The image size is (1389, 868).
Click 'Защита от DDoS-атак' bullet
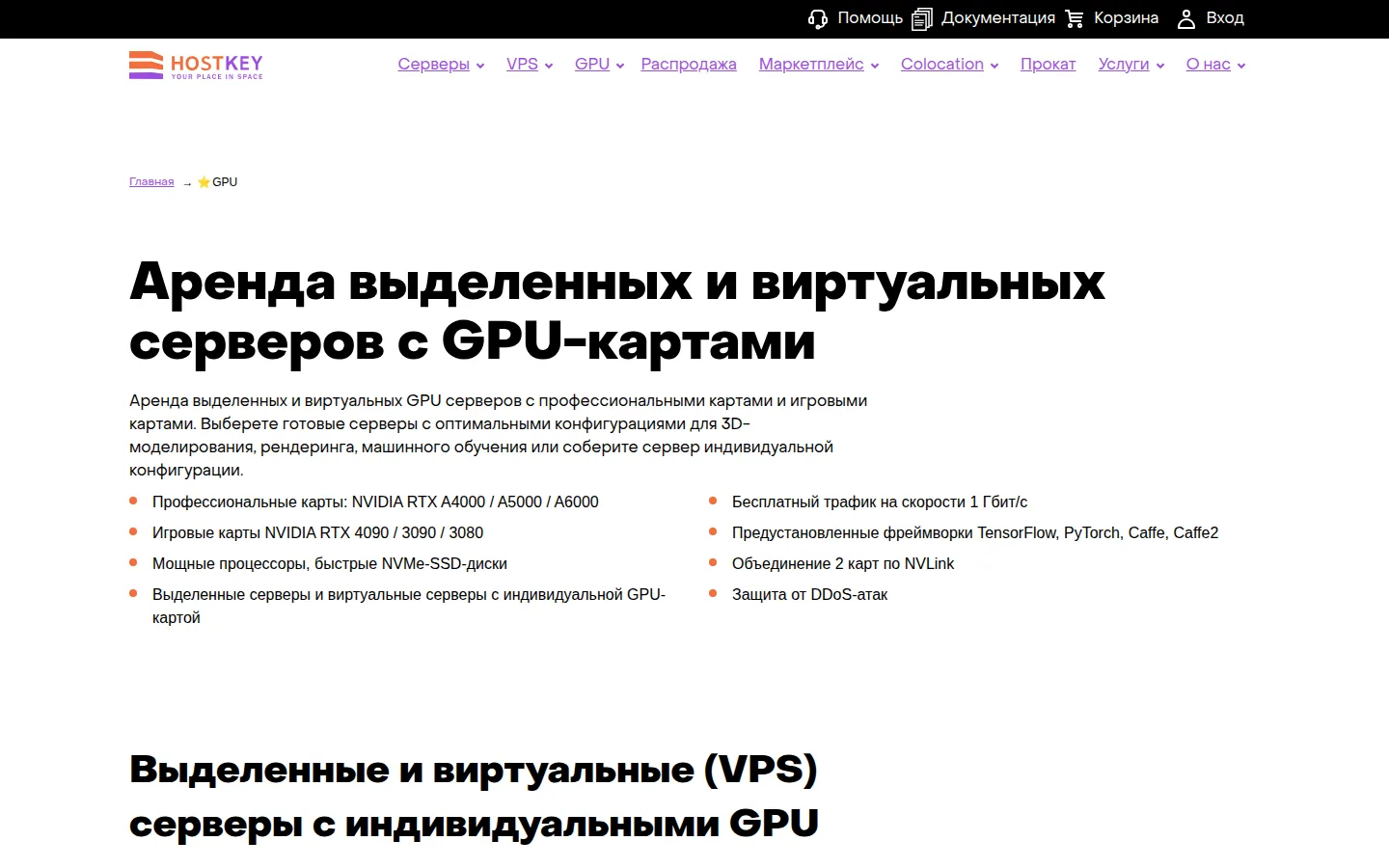coord(809,594)
